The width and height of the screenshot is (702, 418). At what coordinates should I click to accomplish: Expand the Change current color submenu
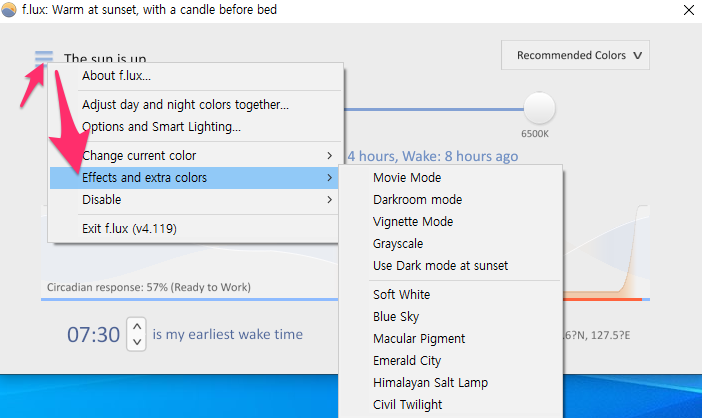(x=194, y=156)
